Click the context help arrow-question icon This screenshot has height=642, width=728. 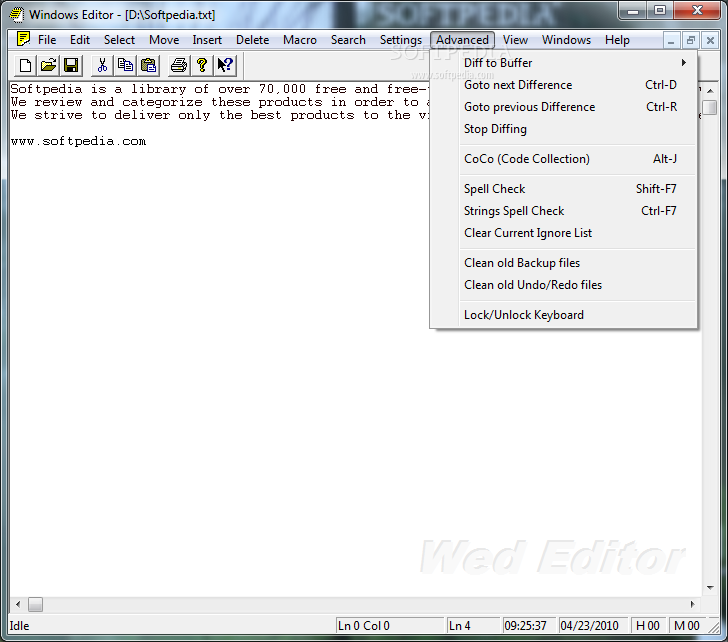pos(225,65)
